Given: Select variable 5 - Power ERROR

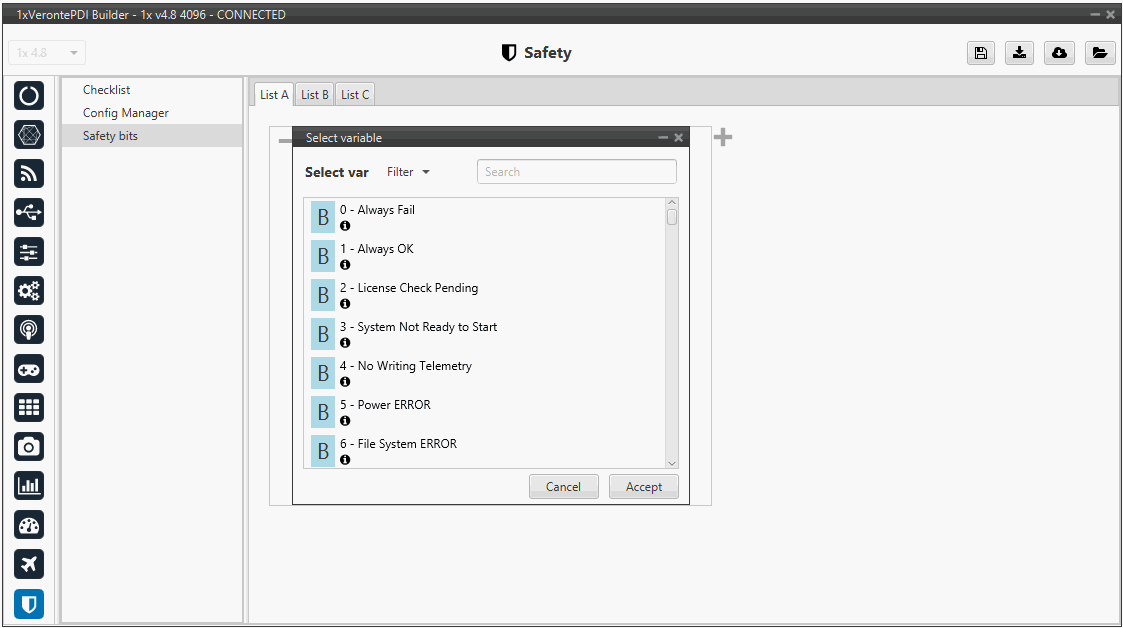Looking at the screenshot, I should coord(394,405).
